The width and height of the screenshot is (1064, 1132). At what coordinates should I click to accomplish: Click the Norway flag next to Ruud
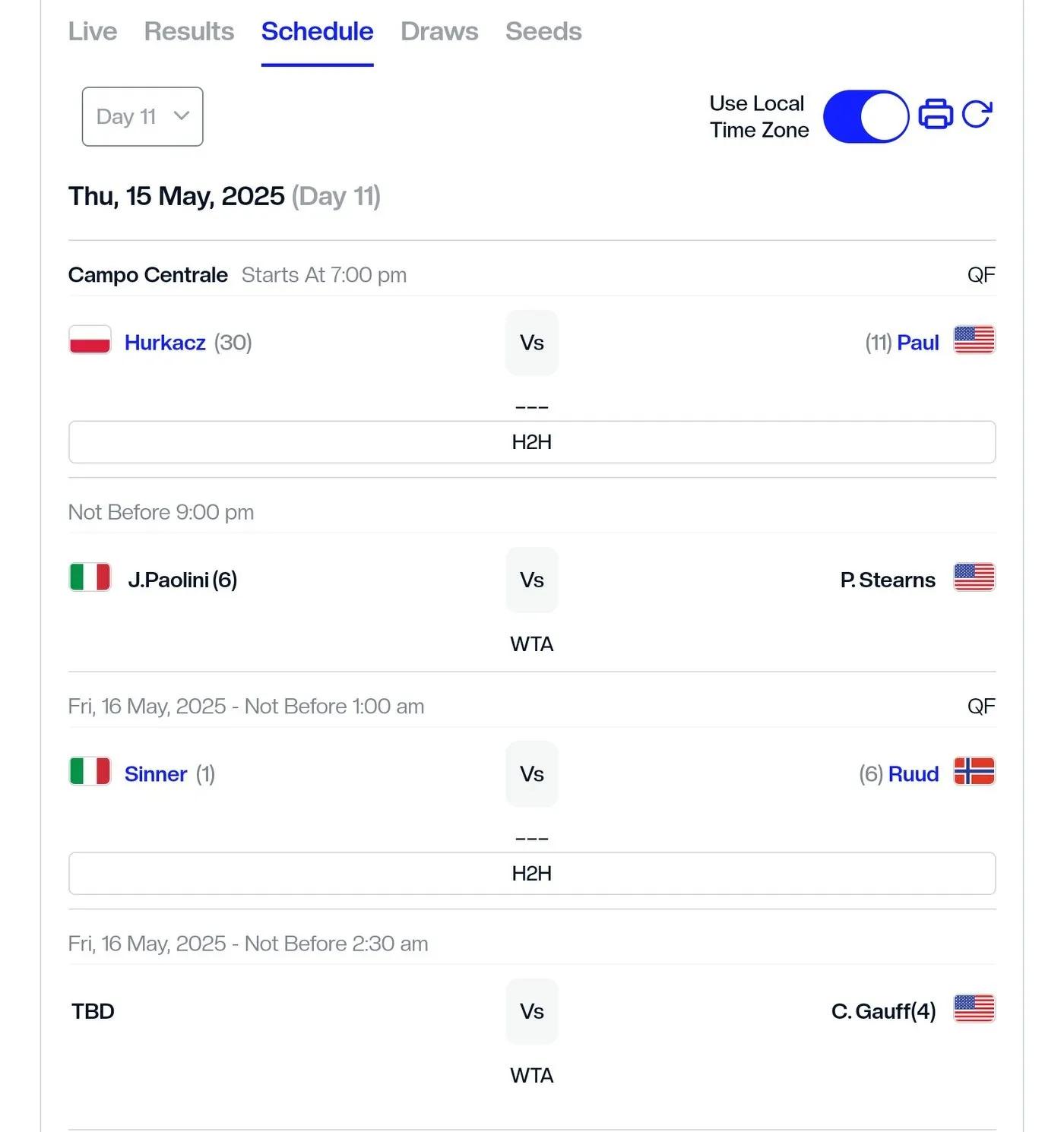(x=974, y=771)
